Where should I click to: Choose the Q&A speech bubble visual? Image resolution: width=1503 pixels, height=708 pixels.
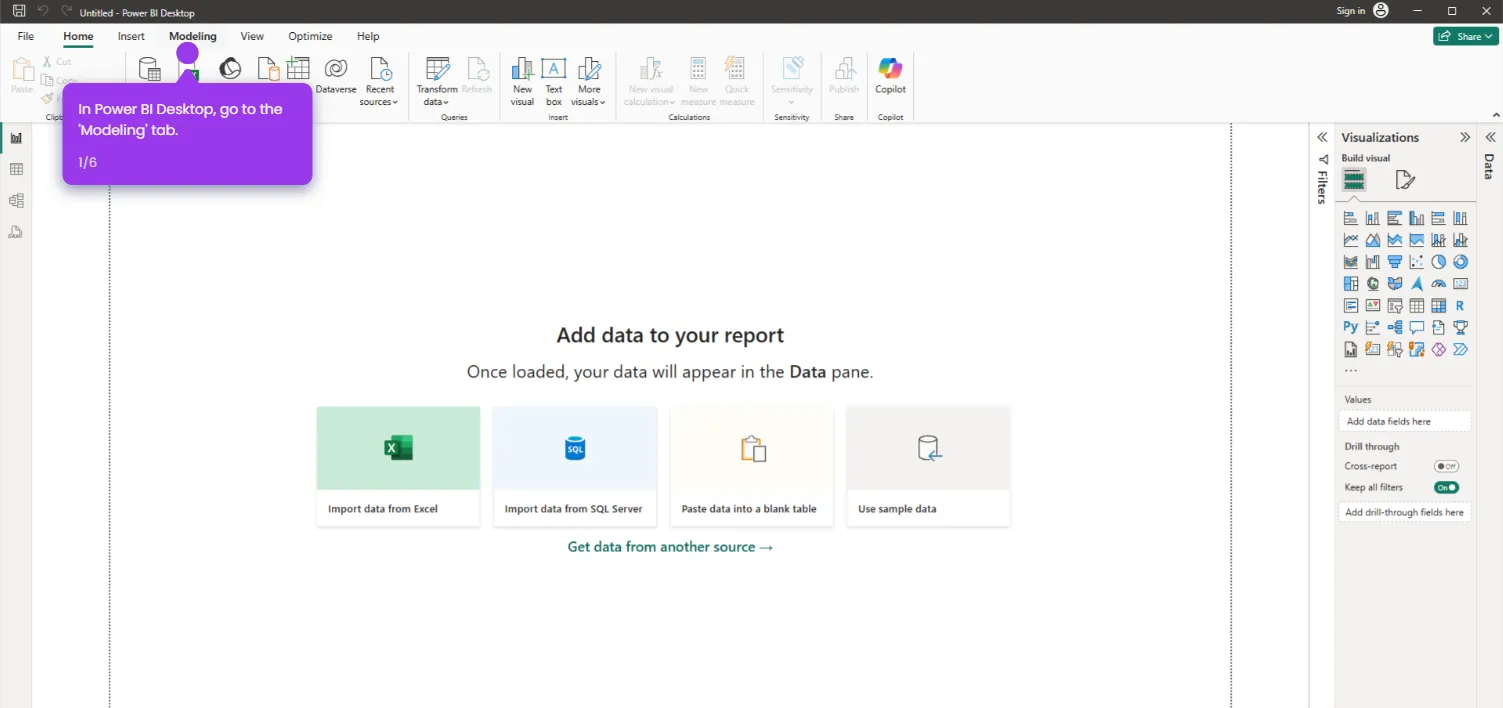click(1417, 328)
